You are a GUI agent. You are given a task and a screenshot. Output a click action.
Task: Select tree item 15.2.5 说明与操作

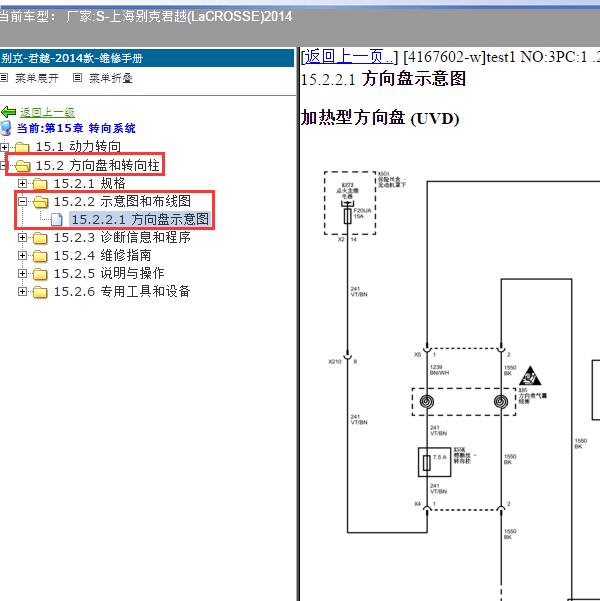tap(109, 273)
